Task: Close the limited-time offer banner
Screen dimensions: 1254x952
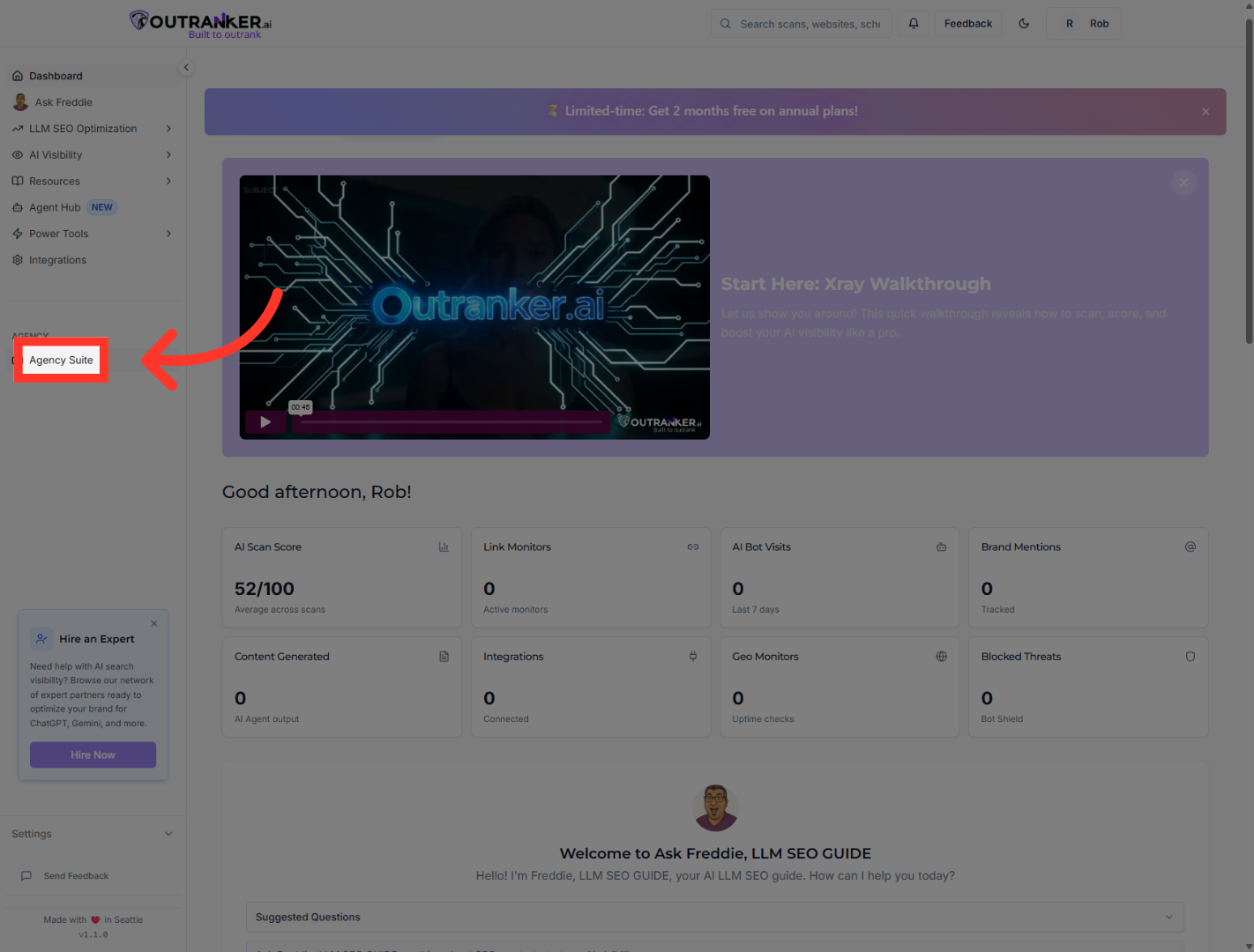Action: point(1205,112)
